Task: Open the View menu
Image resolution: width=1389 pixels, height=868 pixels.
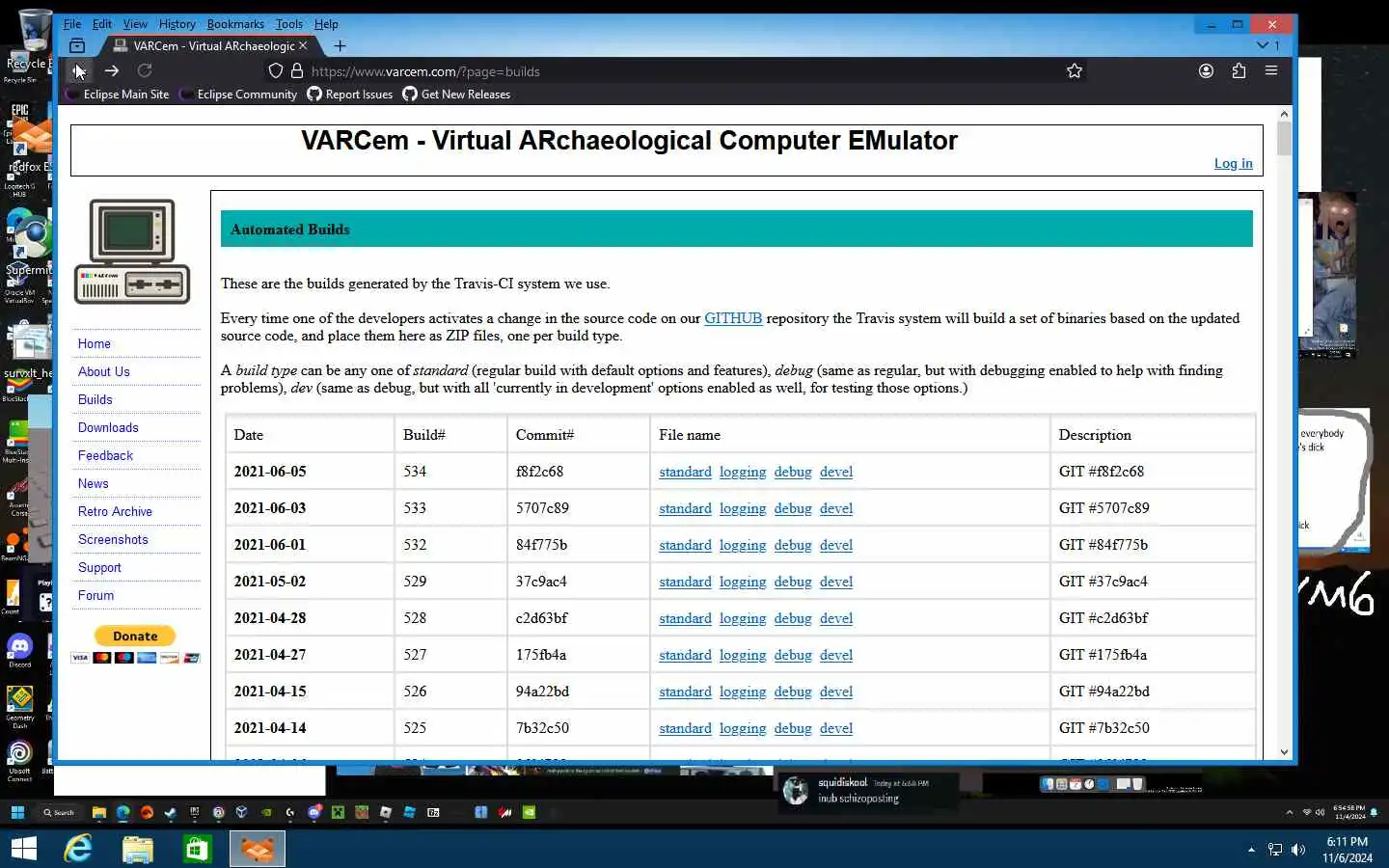Action: tap(135, 24)
